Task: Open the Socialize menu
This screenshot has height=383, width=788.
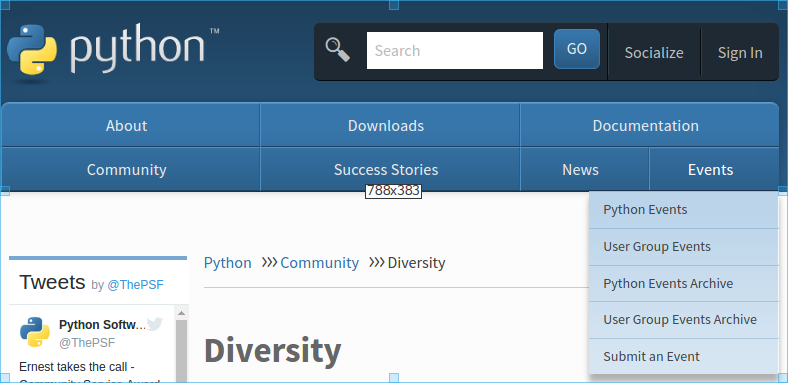Action: click(654, 52)
